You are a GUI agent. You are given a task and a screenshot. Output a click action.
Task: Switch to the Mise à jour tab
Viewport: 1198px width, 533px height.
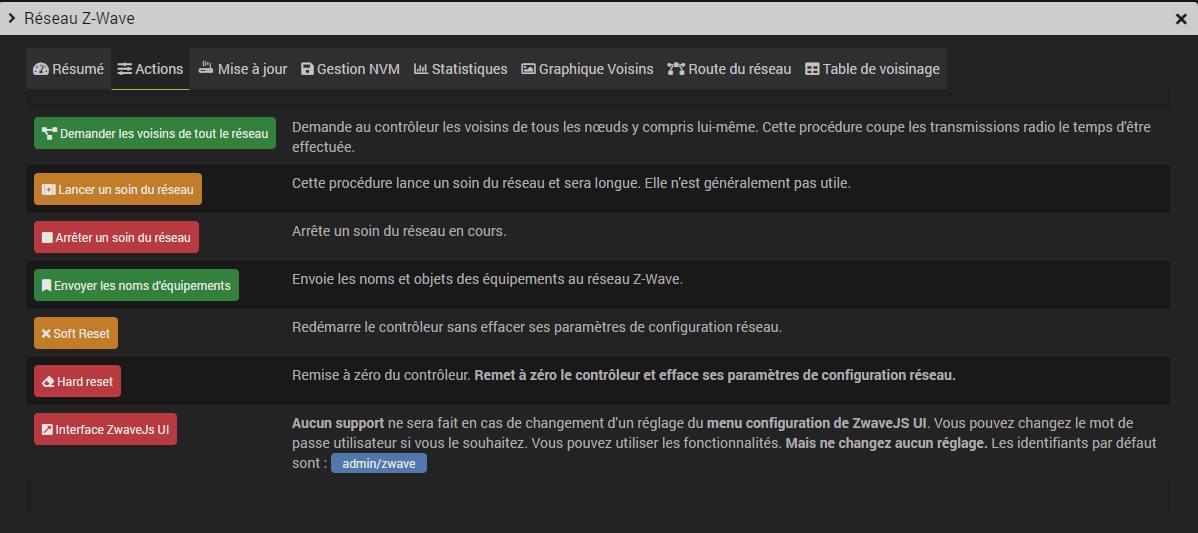243,69
